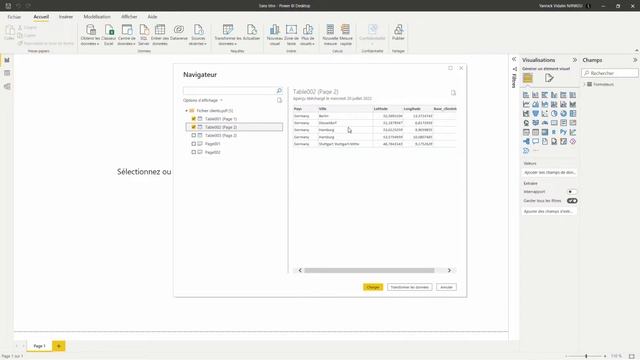Click Obtenir les données ribbon icon

tap(91, 30)
